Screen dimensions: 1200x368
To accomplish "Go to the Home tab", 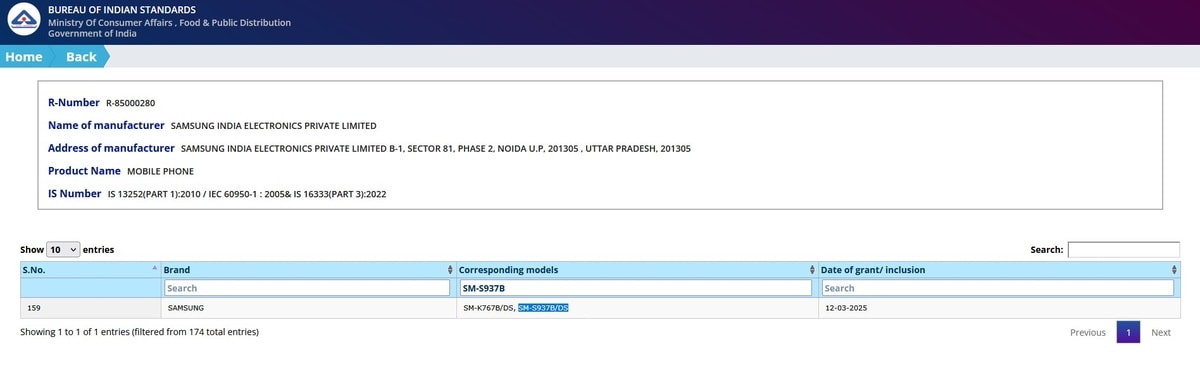I will 24,57.
